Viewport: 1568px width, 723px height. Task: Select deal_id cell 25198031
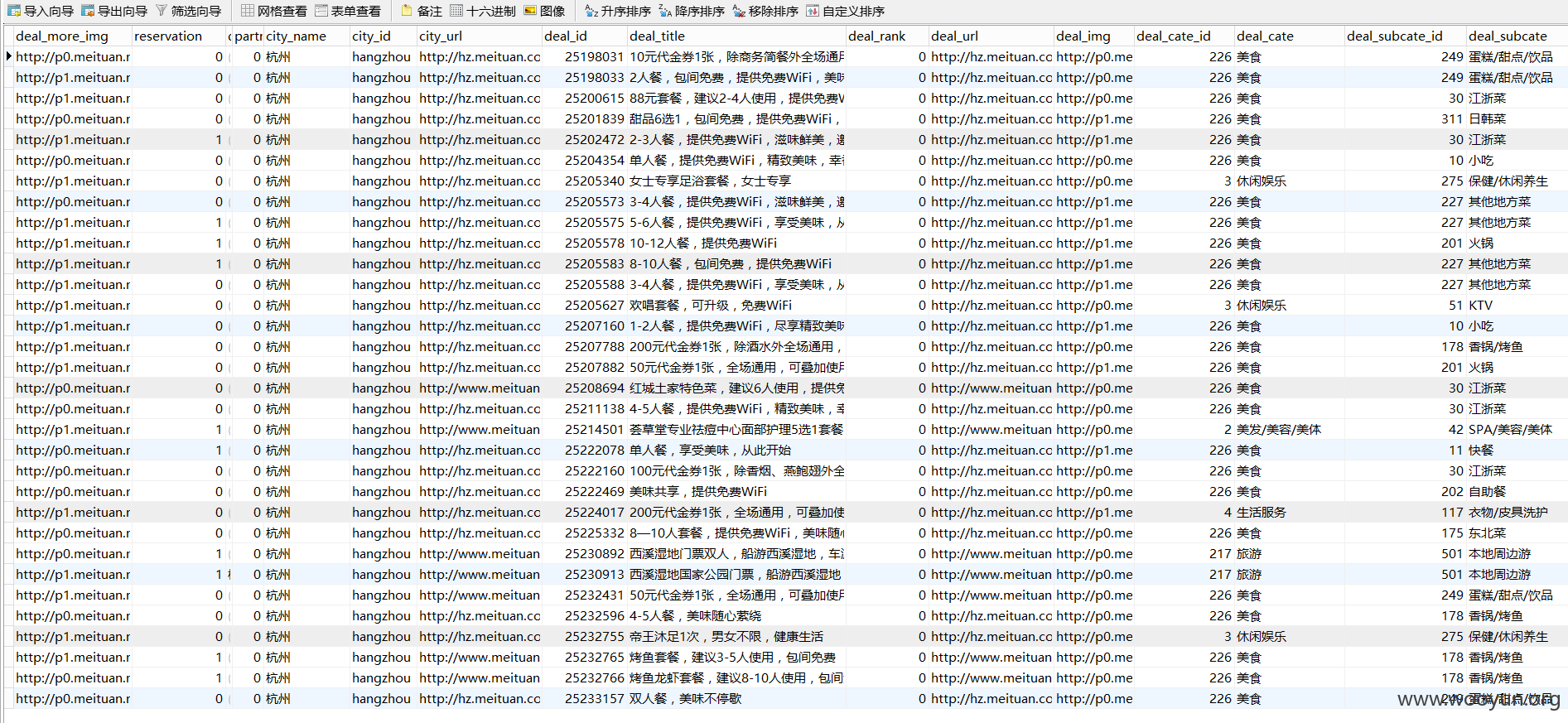tap(584, 56)
